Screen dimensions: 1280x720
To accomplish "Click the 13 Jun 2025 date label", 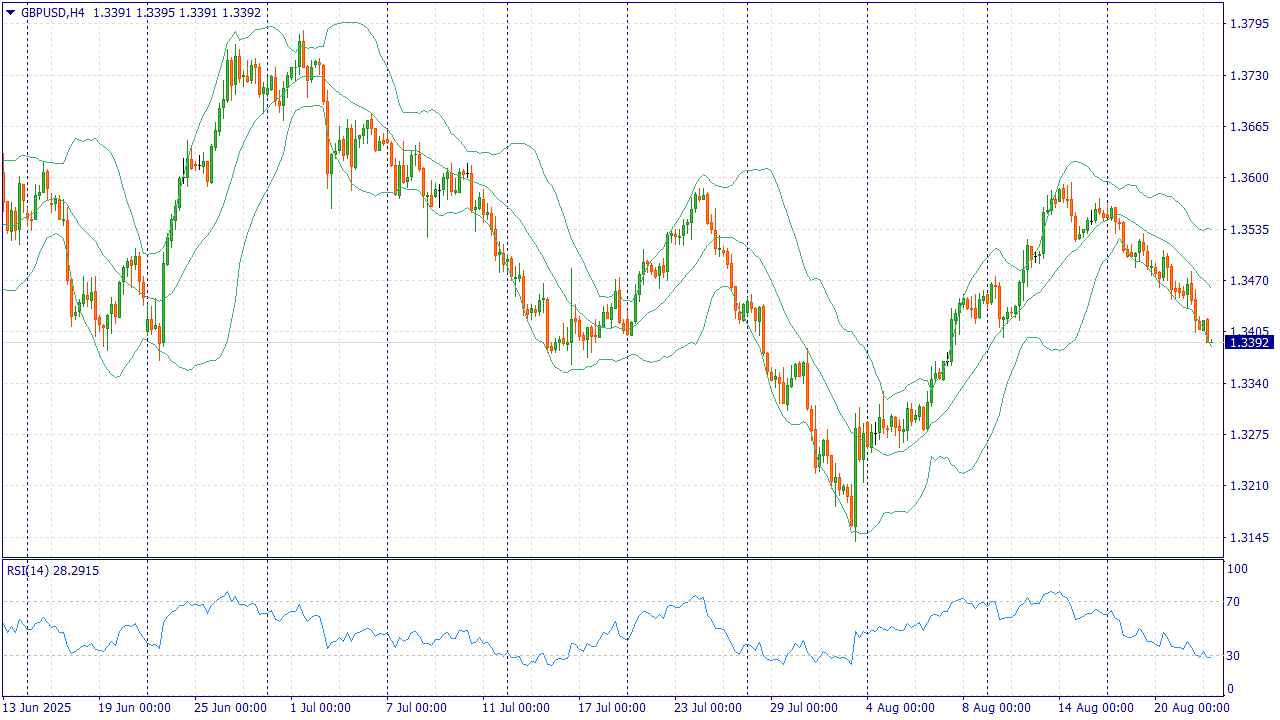I will (37, 708).
